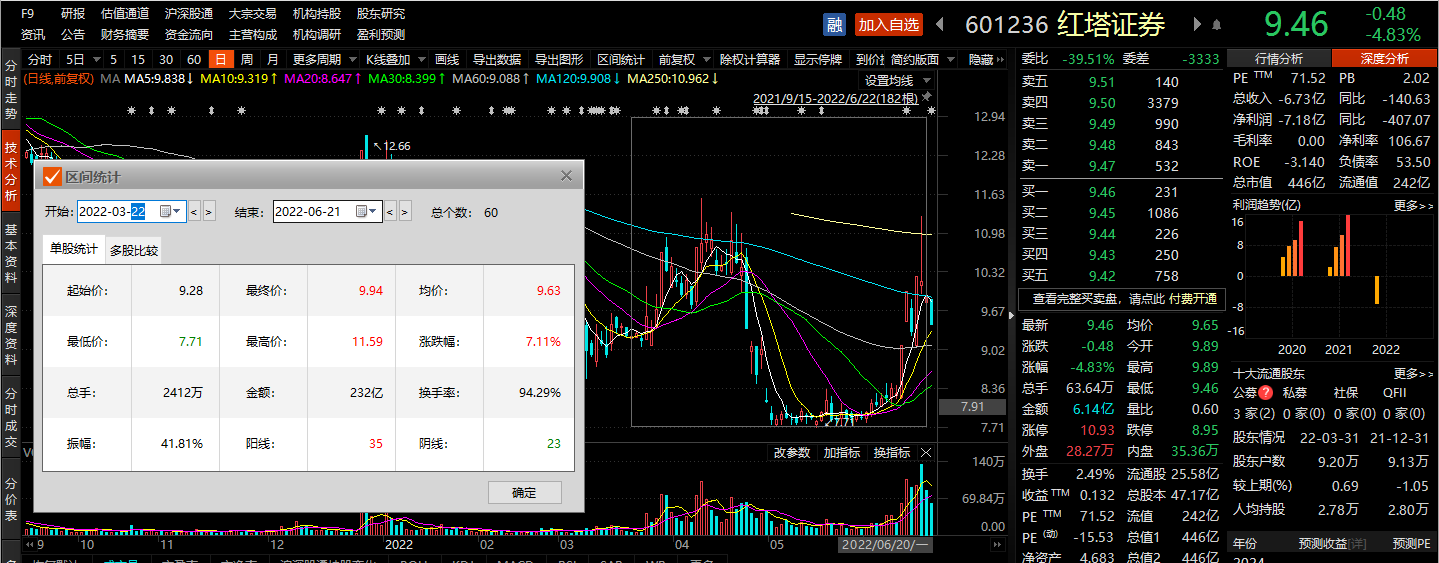Switch to 单股统计 tab
Screen dimensions: 1439x563
tap(74, 249)
